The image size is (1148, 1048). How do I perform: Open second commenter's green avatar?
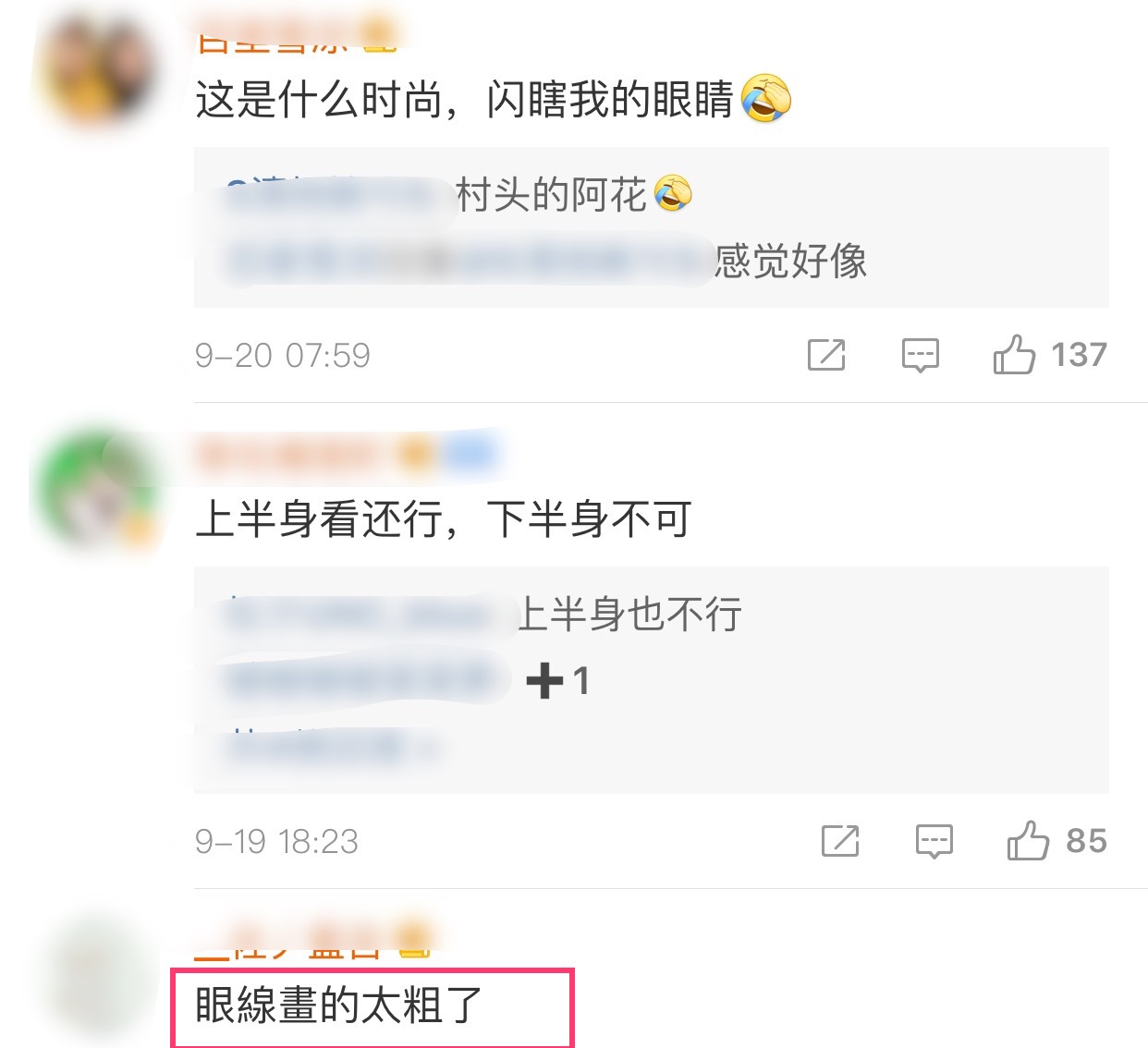click(98, 485)
